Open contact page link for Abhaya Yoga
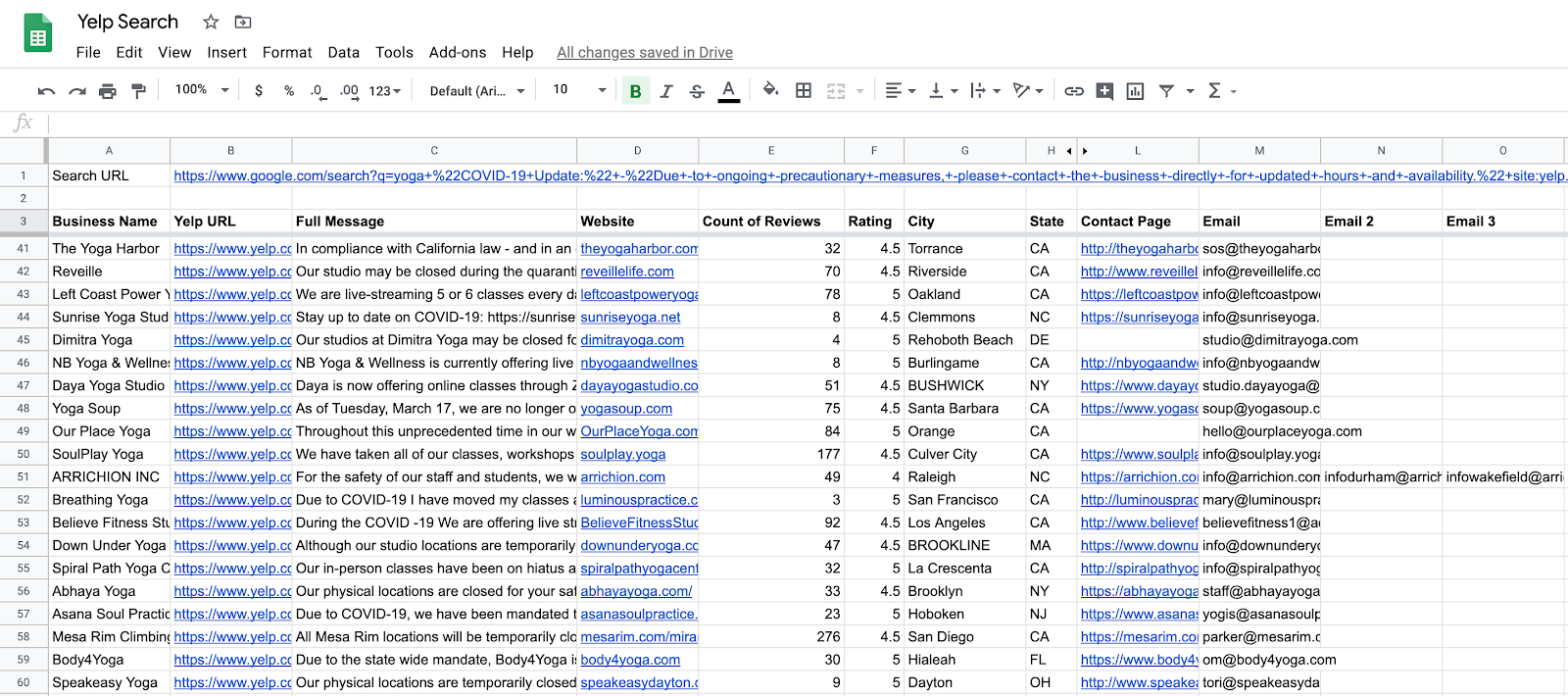Screen dimensions: 1568x696 tap(1139, 591)
